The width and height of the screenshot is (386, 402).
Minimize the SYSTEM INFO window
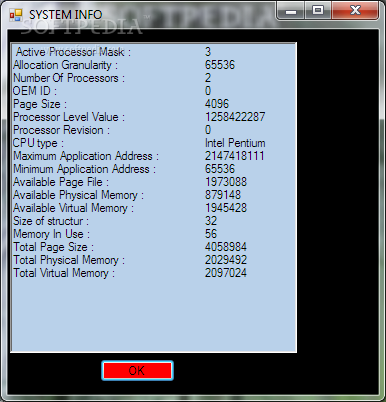tap(291, 11)
